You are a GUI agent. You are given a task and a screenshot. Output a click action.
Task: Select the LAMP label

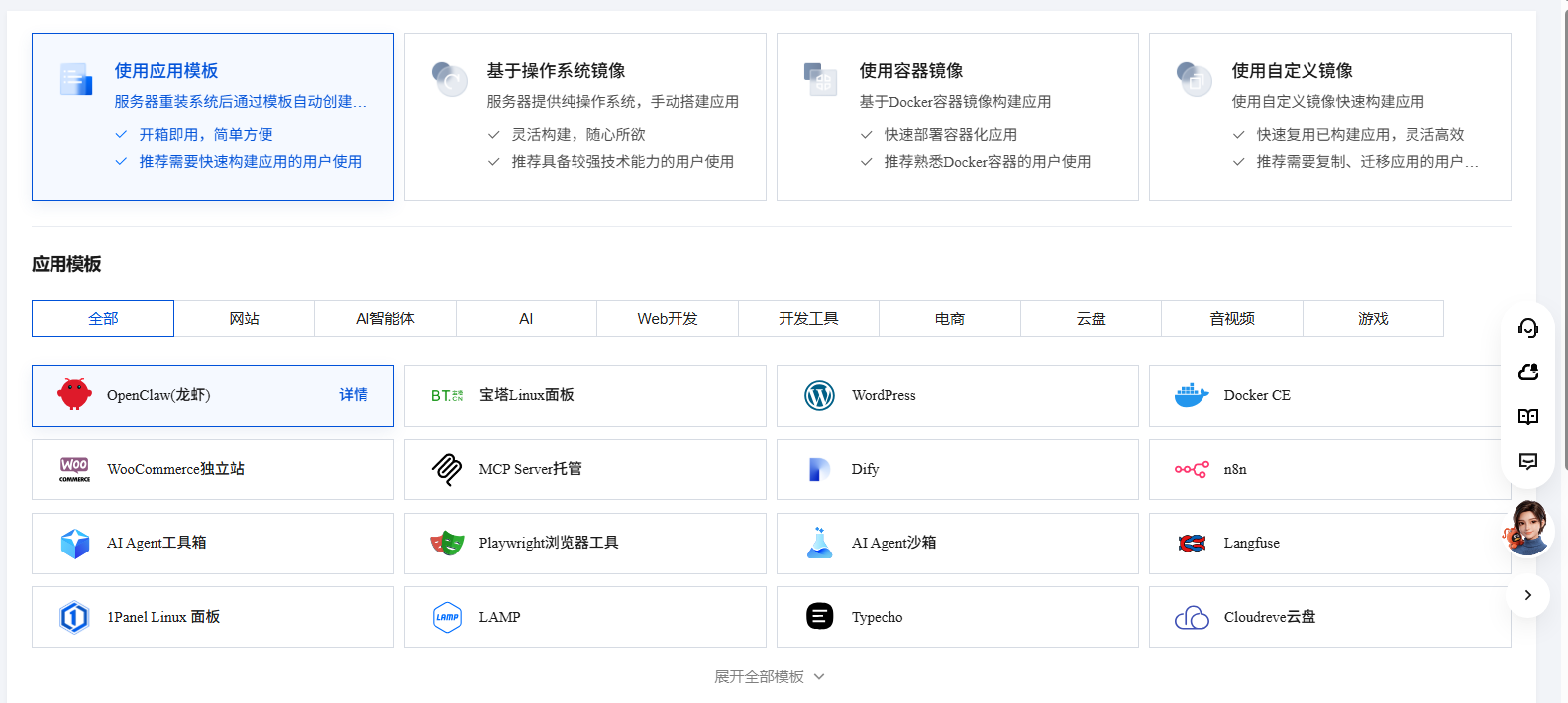tap(499, 617)
